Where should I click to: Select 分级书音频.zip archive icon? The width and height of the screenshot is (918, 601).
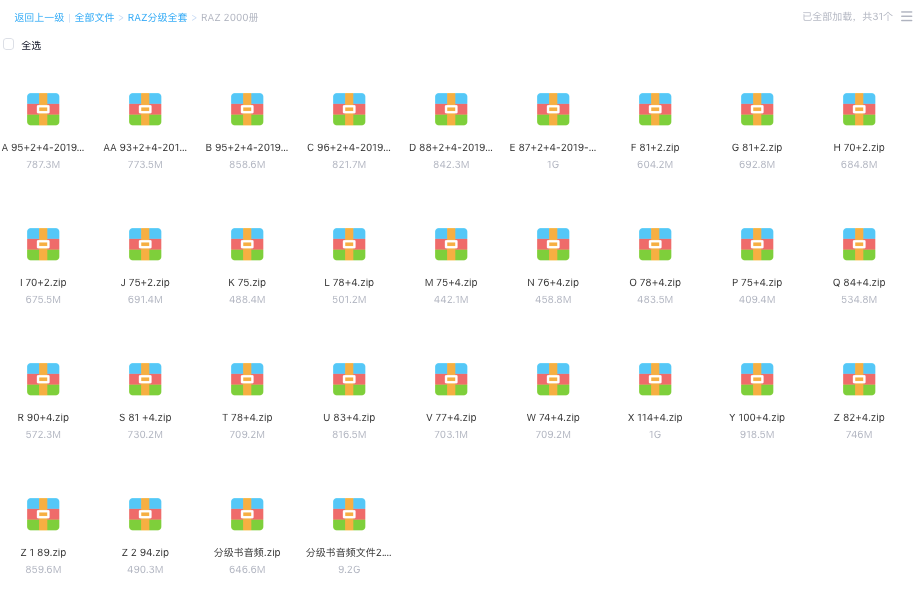(x=247, y=514)
